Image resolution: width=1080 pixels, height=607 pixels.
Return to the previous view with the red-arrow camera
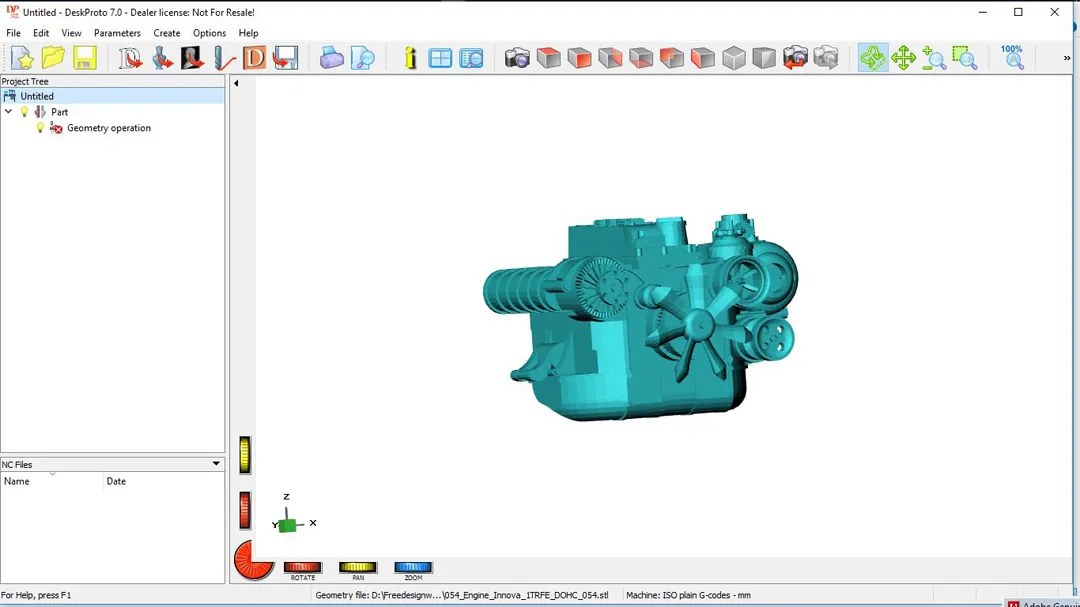(x=795, y=58)
